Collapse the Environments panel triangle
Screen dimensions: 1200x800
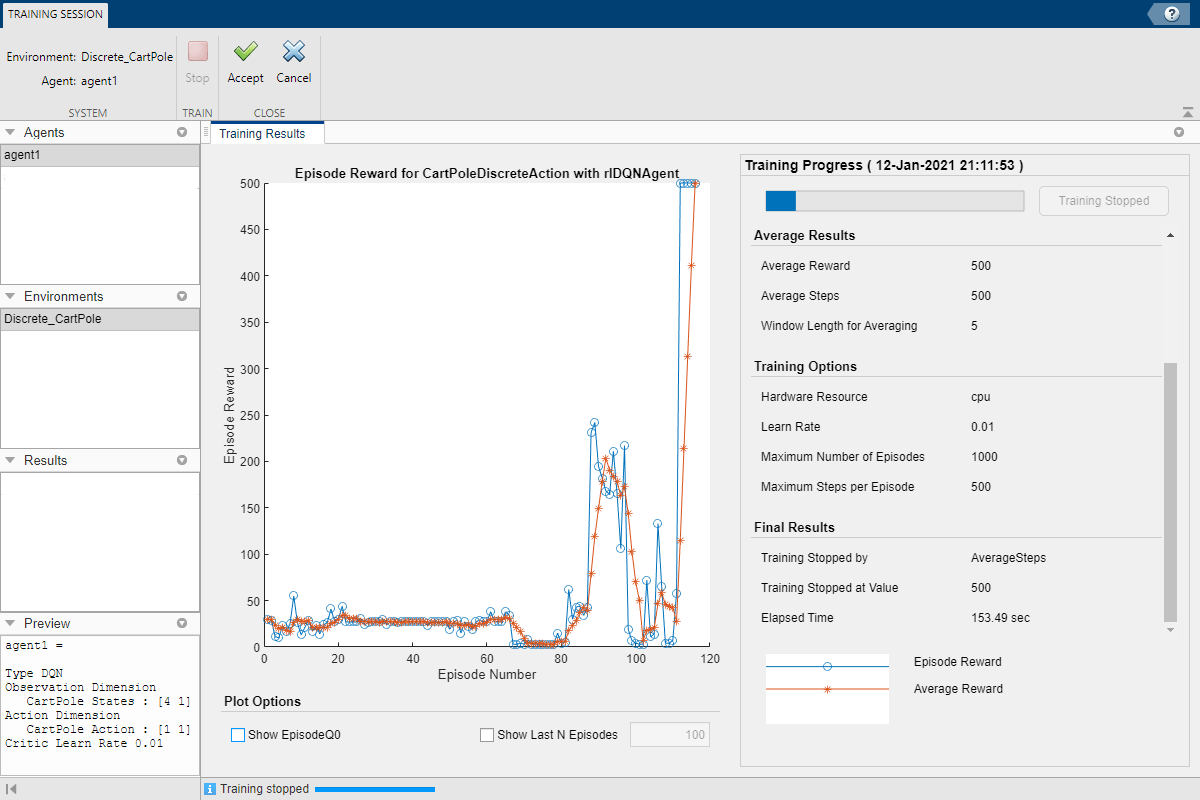(x=10, y=296)
